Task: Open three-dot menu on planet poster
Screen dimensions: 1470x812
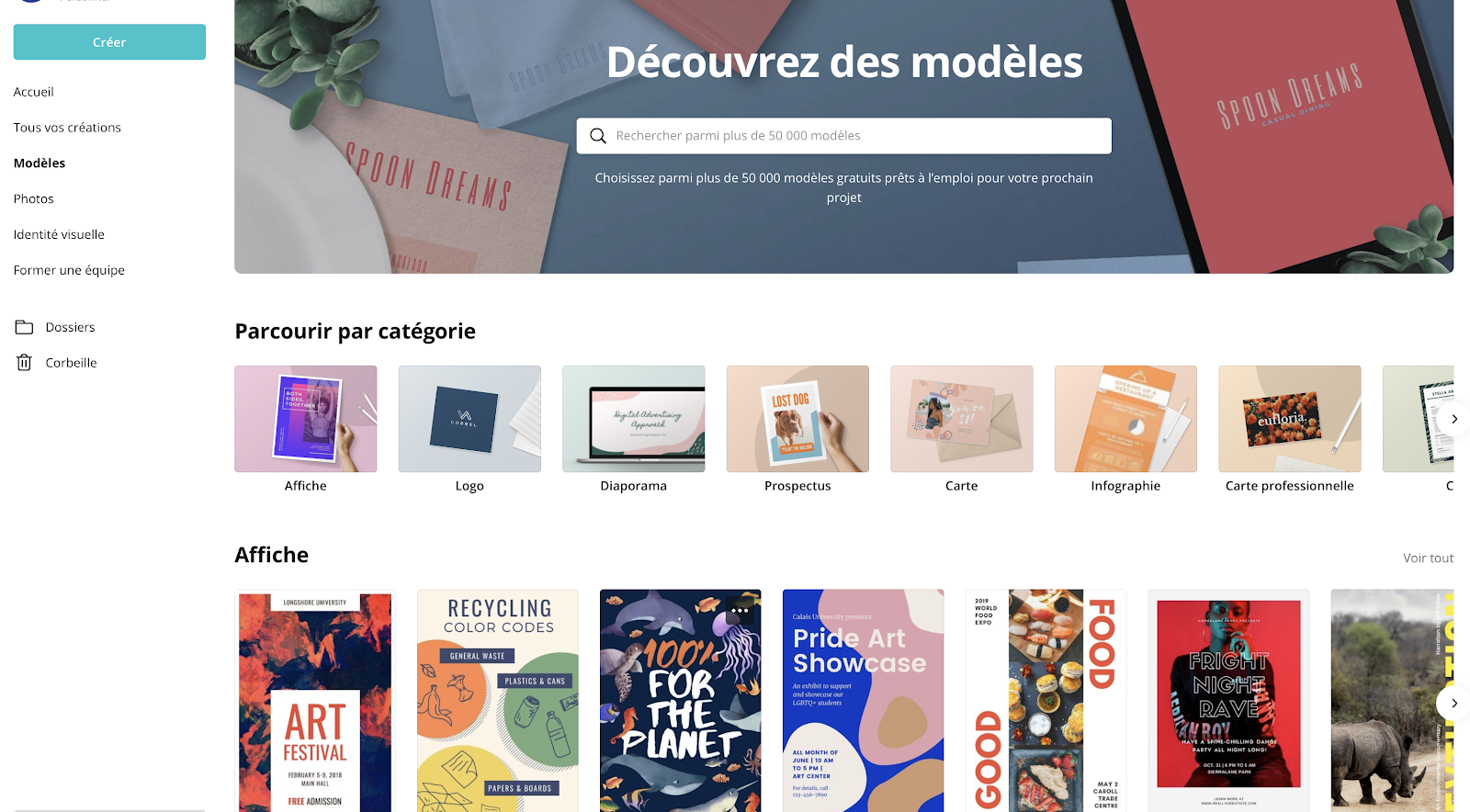Action: pyautogui.click(x=740, y=611)
